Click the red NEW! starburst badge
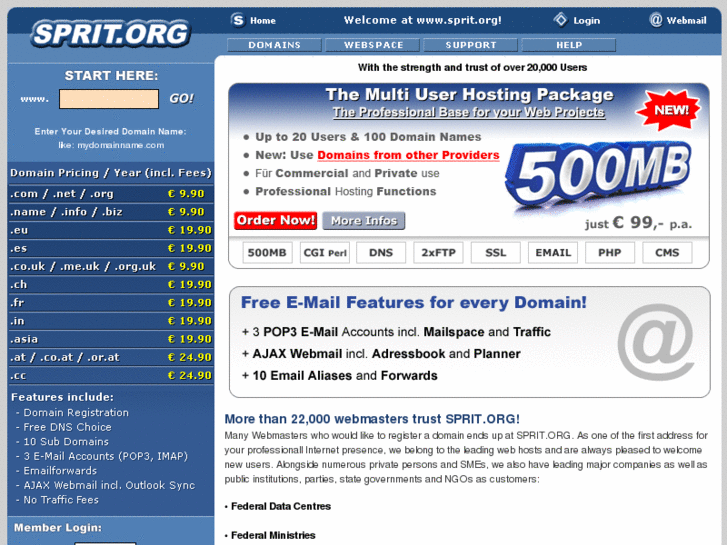 (669, 110)
